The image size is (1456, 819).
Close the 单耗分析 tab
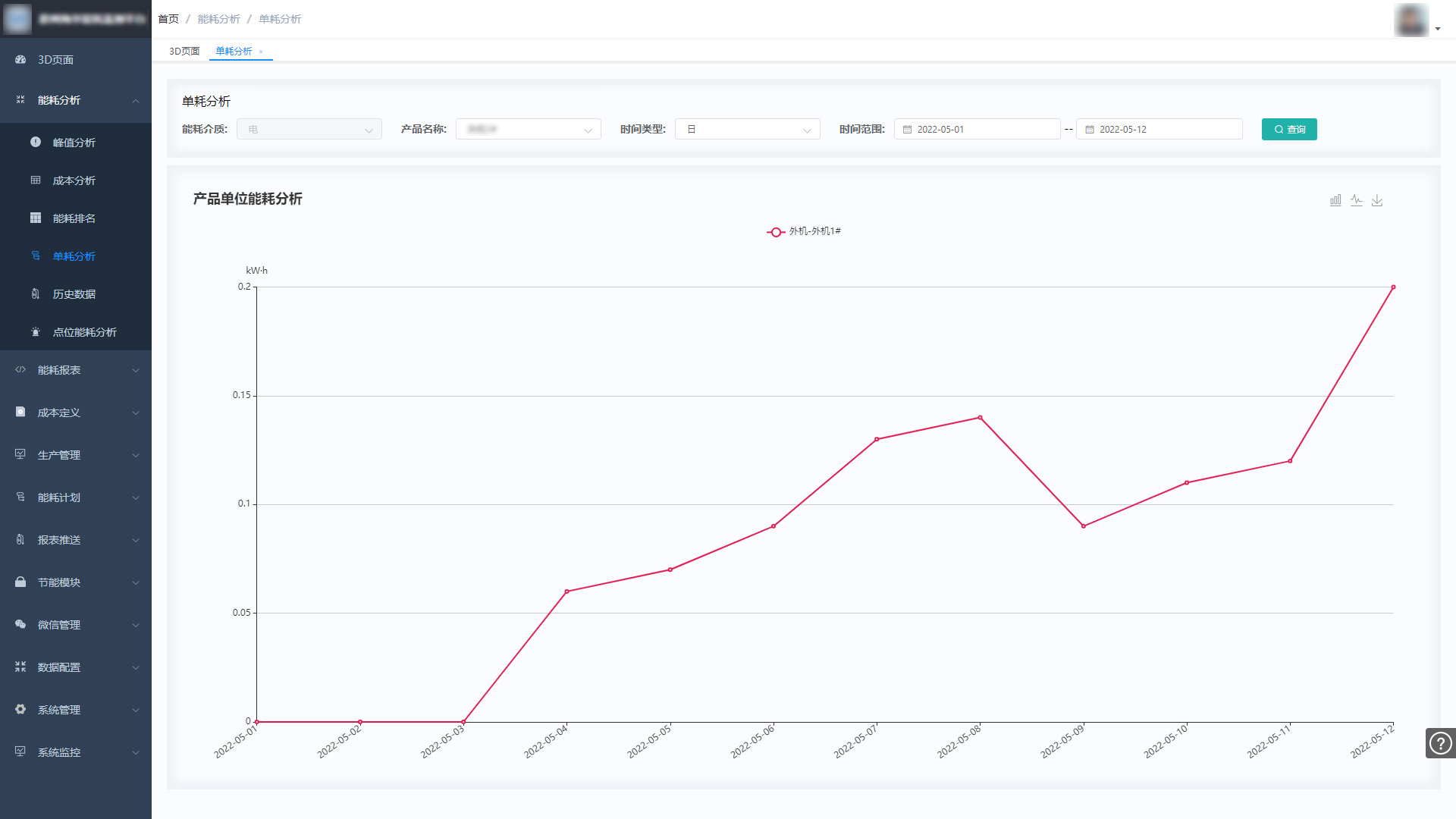261,52
